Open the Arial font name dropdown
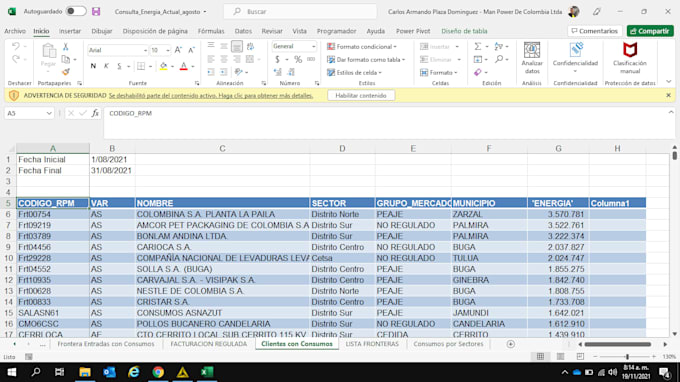The image size is (680, 382). (x=145, y=50)
